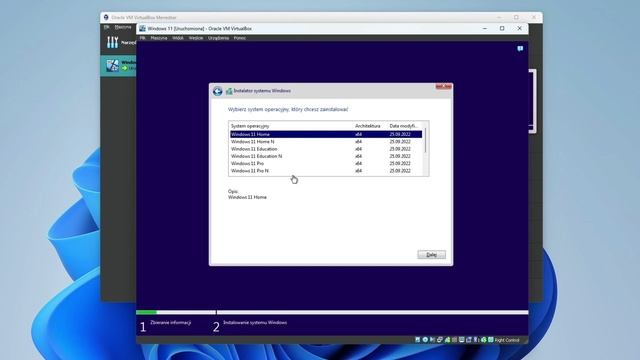Click the shared folders status bar icon

tap(454, 340)
